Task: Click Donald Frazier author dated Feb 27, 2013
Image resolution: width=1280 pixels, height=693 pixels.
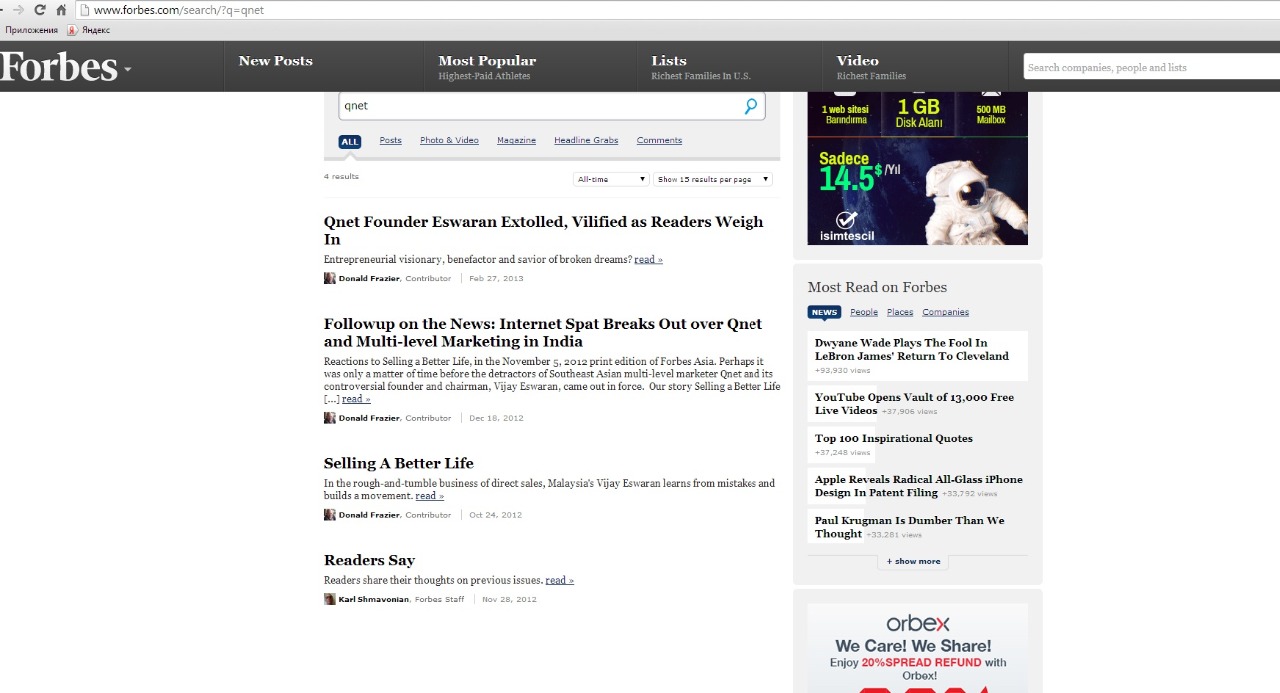Action: (369, 278)
